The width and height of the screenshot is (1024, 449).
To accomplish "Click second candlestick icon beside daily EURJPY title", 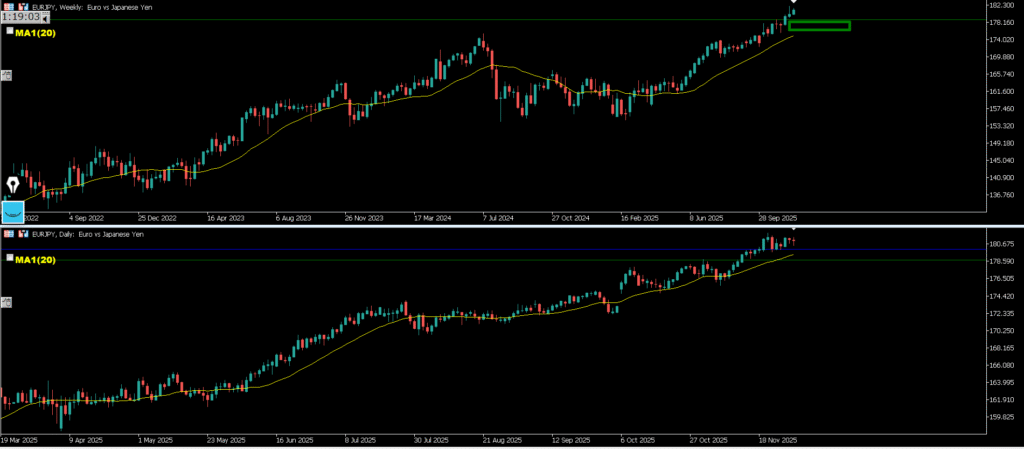I will (22, 233).
